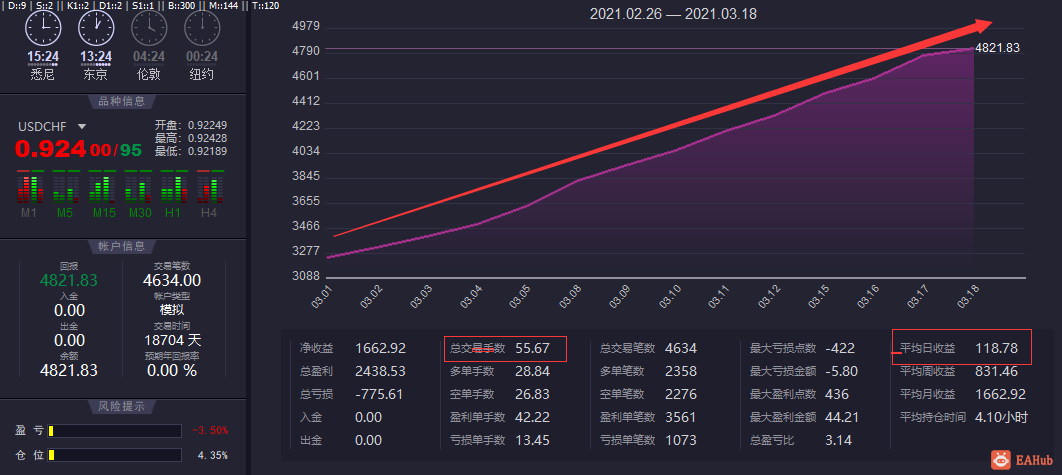
Task: Click the Tokyo clock icon
Action: point(96,28)
